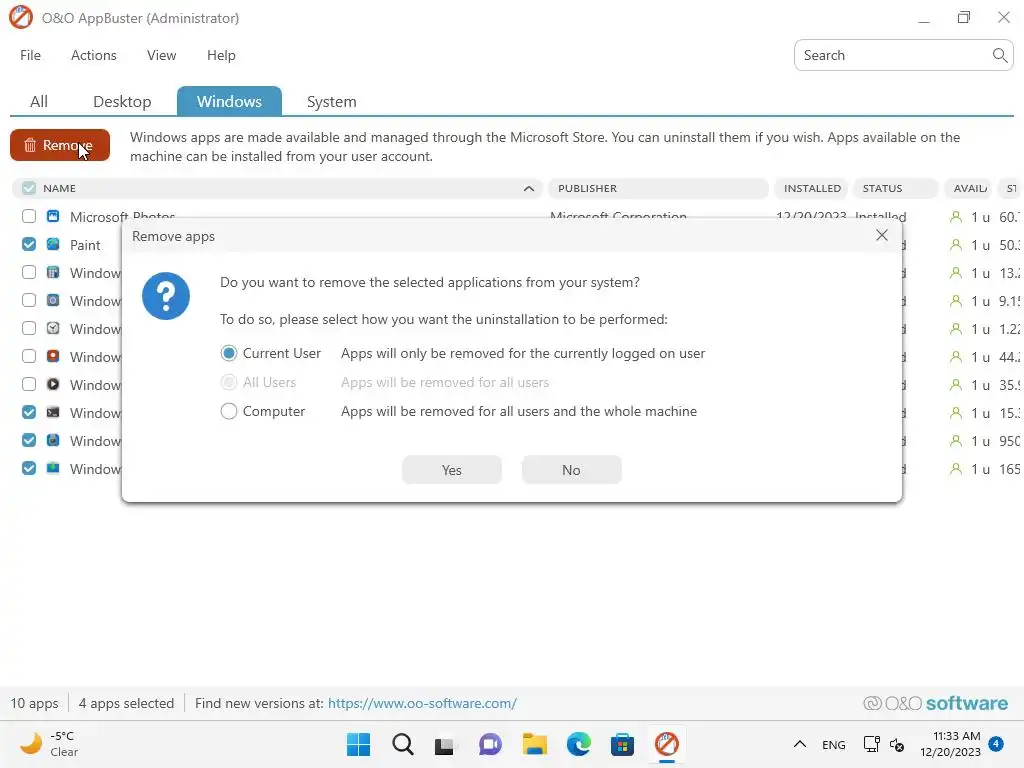Open Microsoft Store from the taskbar

[622, 744]
